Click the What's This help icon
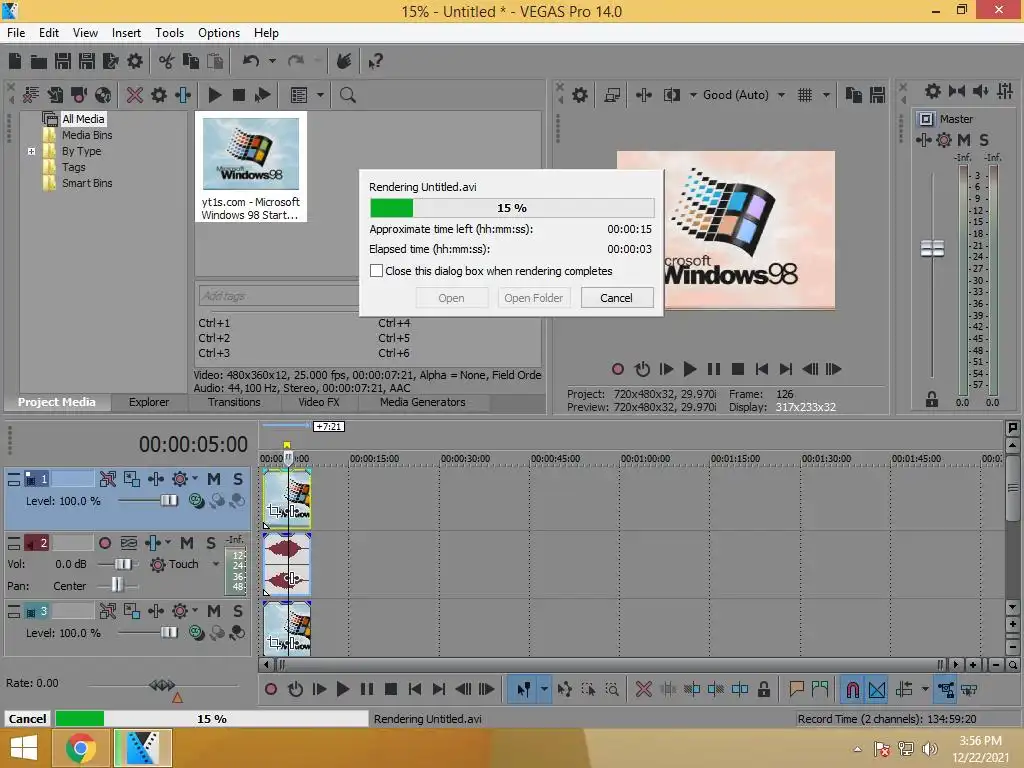Image resolution: width=1024 pixels, height=768 pixels. pos(375,61)
